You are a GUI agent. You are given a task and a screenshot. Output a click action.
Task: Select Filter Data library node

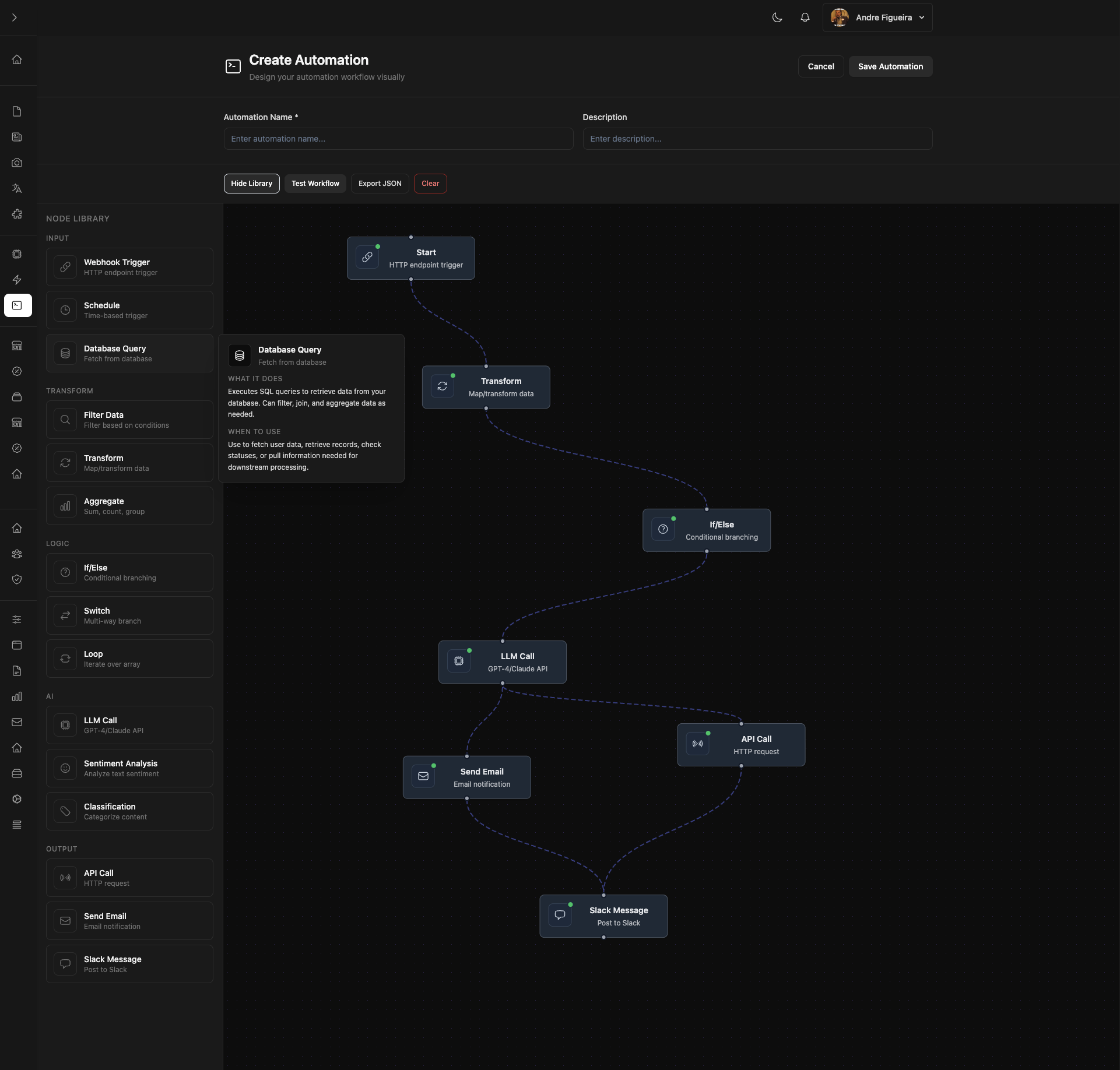tap(129, 420)
